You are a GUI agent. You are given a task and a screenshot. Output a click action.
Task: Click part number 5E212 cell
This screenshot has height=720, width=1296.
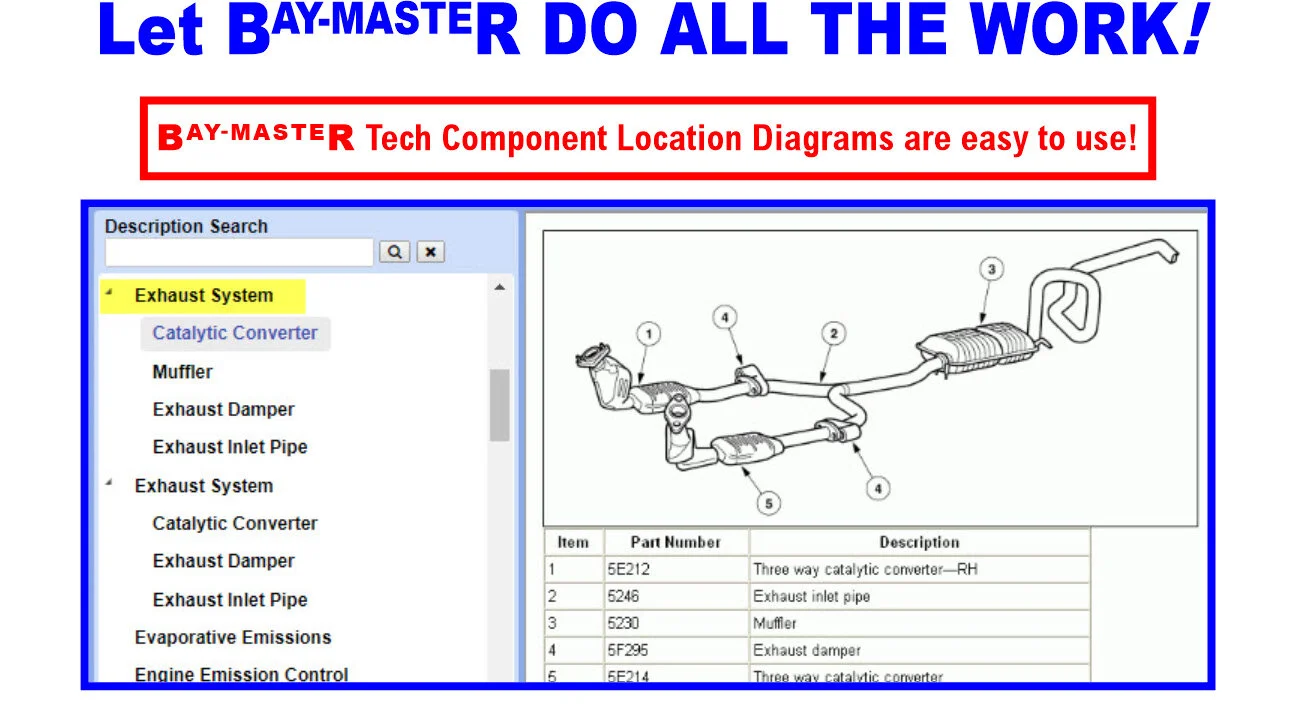tap(676, 570)
